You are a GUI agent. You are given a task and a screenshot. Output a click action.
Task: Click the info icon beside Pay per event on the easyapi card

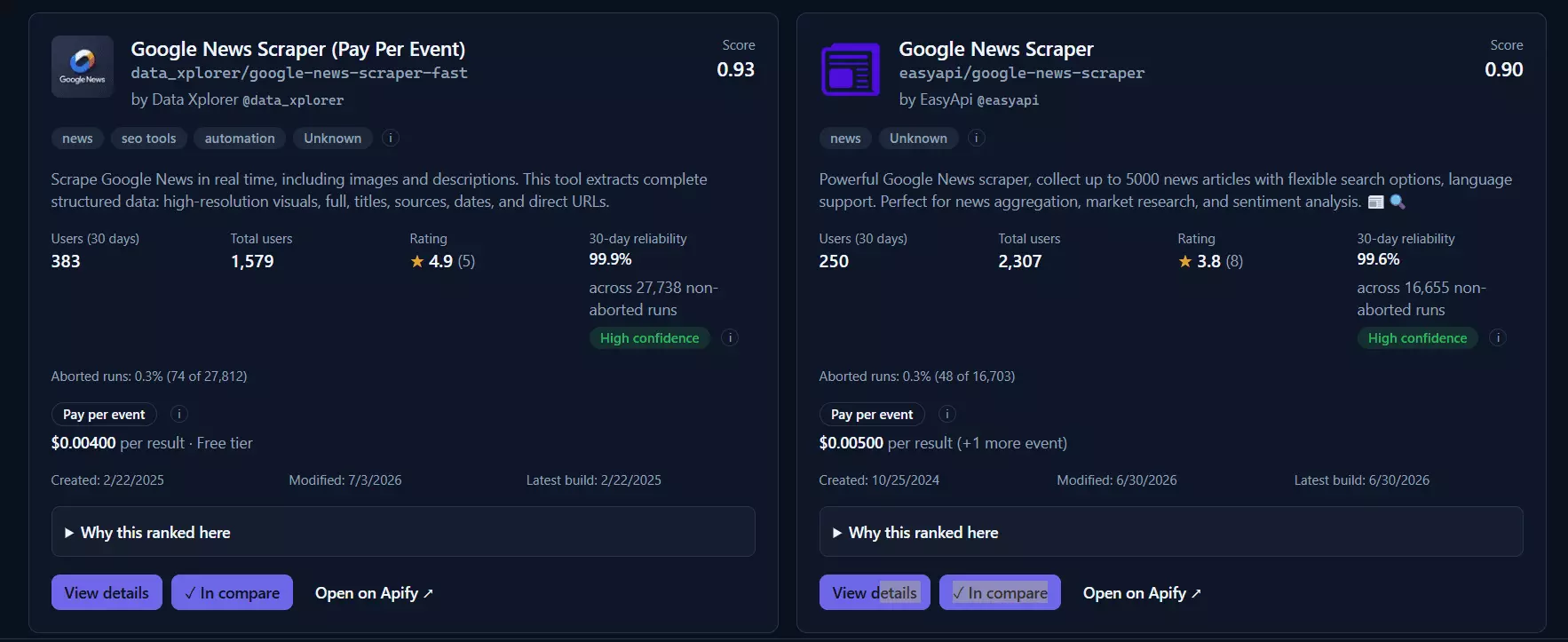coord(947,414)
